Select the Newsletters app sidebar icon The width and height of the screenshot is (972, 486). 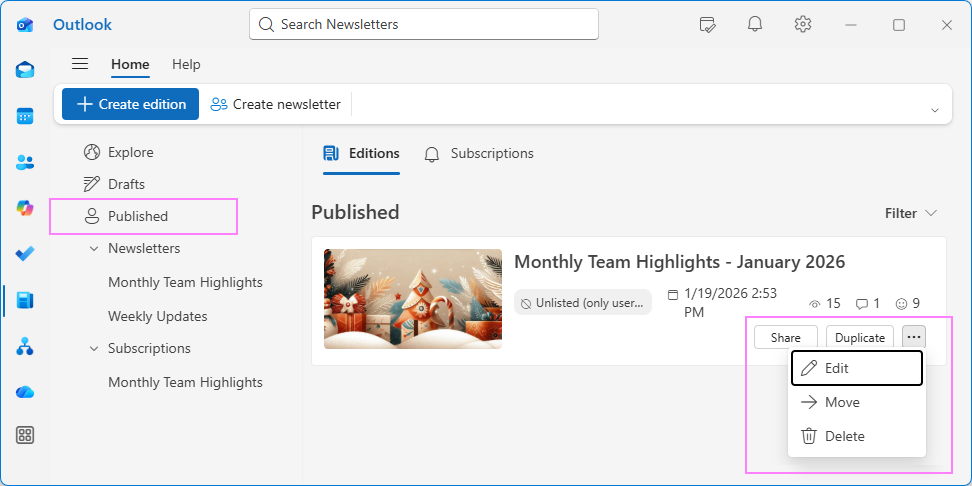tap(25, 301)
